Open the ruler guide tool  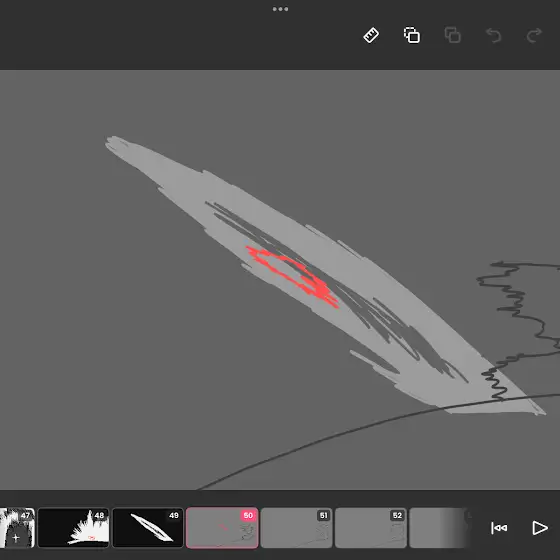pyautogui.click(x=371, y=35)
